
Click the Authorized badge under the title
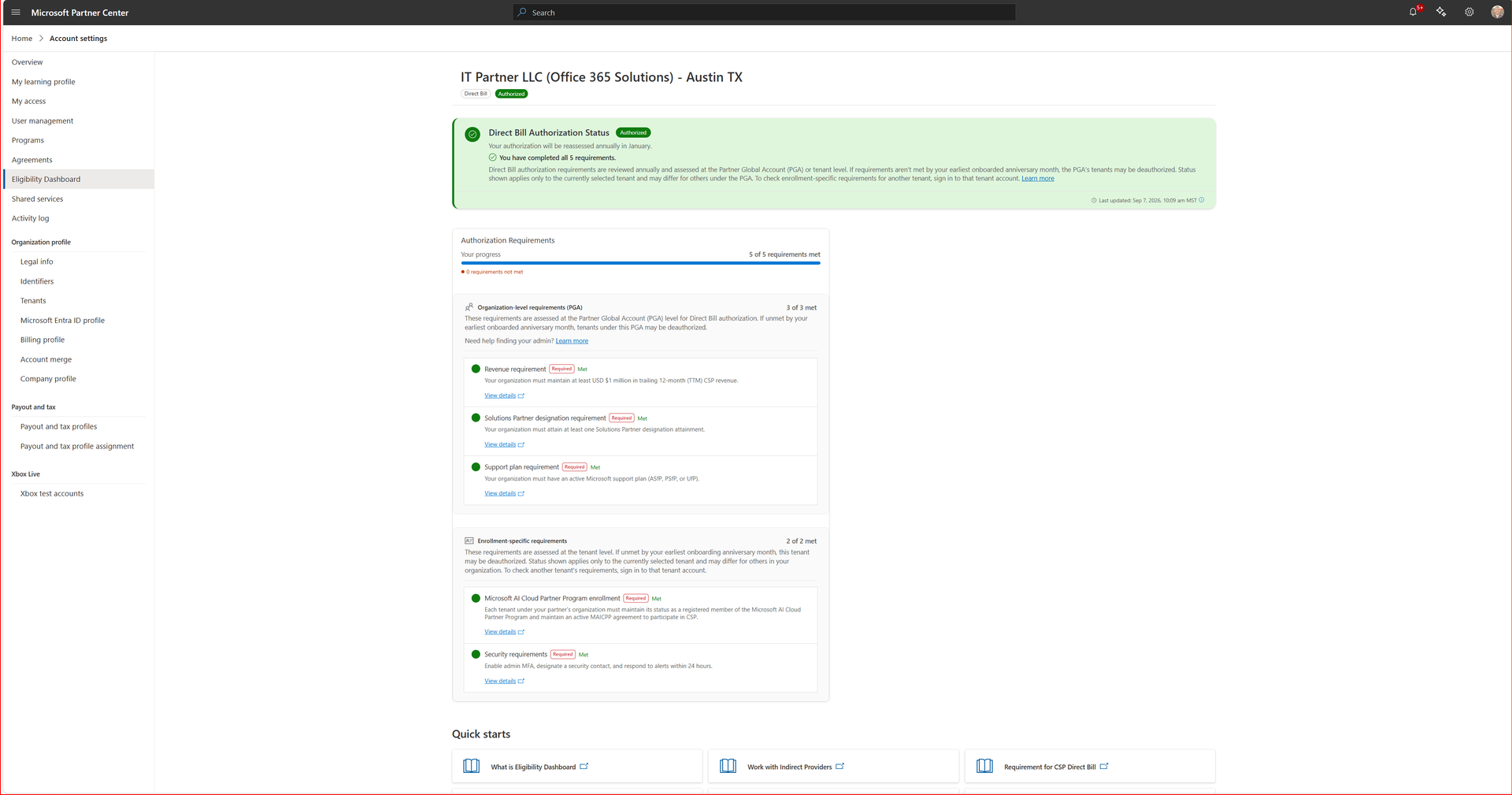pyautogui.click(x=511, y=94)
